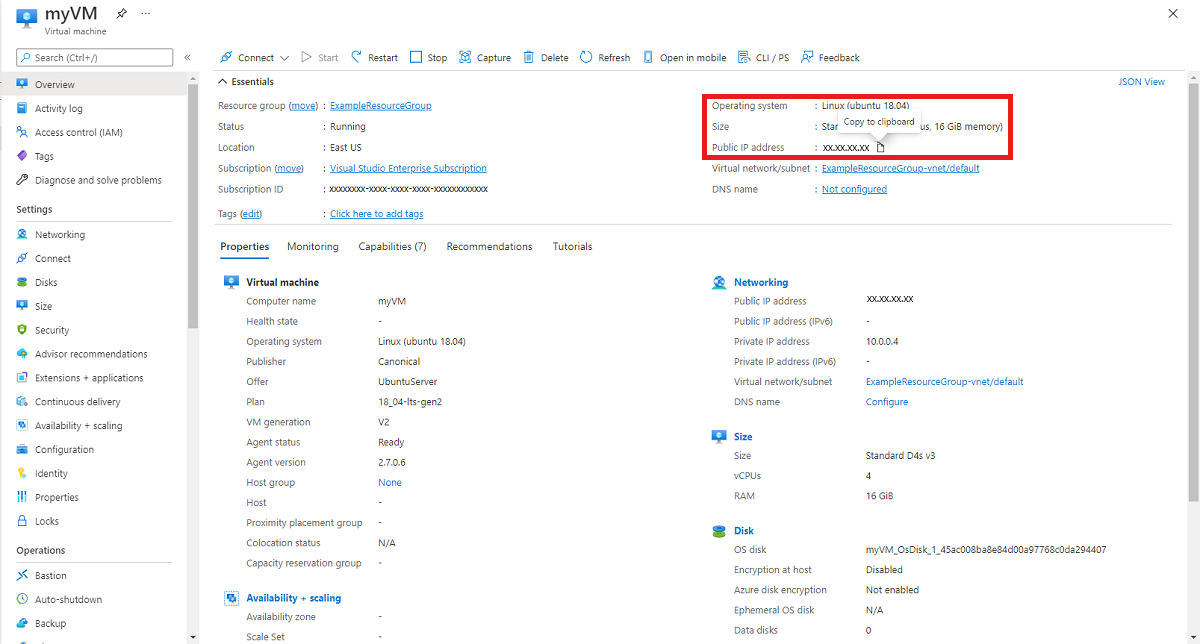Switch to the Monitoring tab
Image resolution: width=1200 pixels, height=644 pixels.
(313, 247)
